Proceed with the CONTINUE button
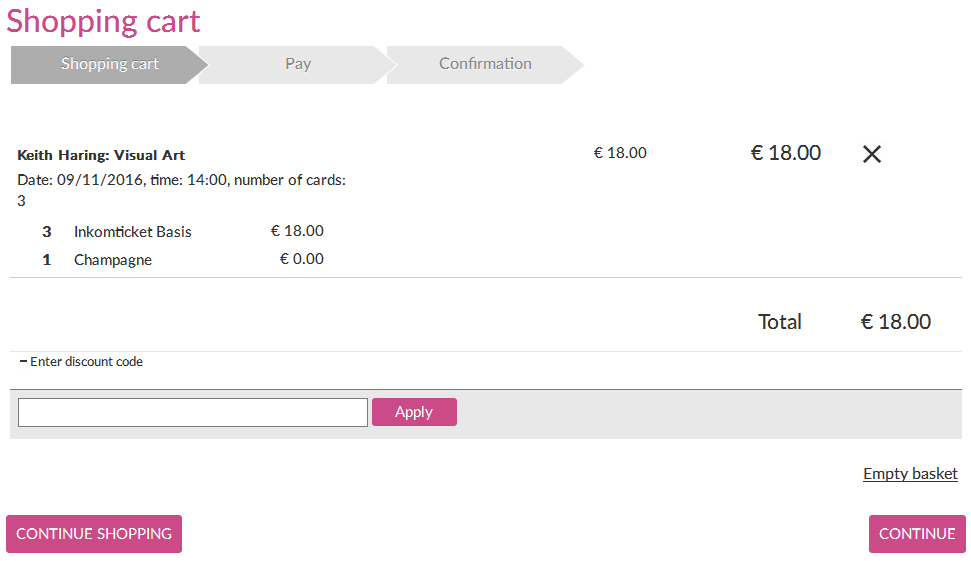The height and width of the screenshot is (561, 971). (917, 534)
